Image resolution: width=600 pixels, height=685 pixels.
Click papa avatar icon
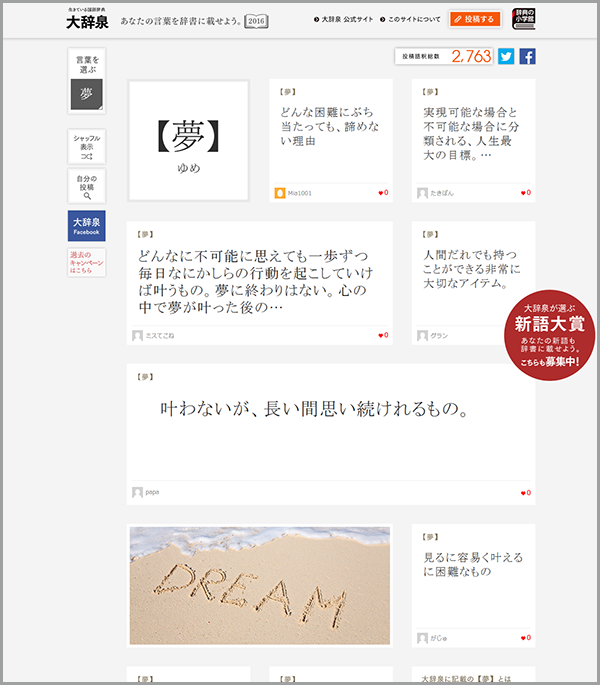coord(137,492)
